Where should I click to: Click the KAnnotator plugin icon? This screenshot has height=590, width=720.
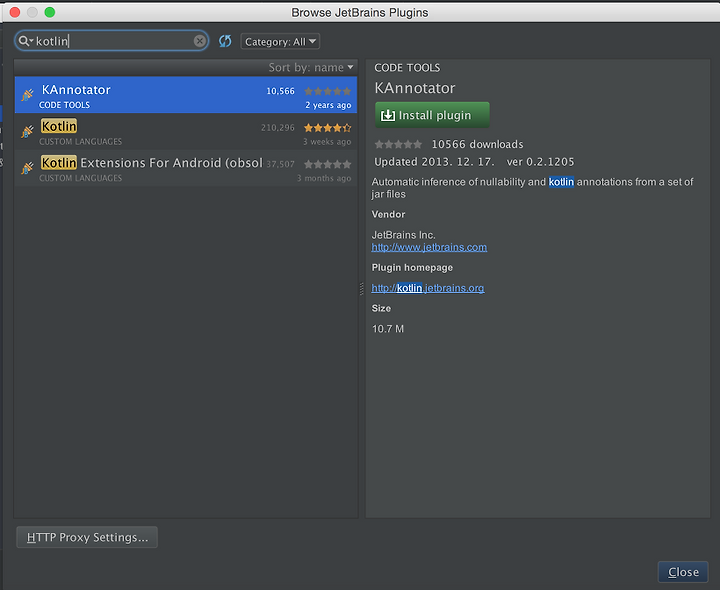[27, 95]
